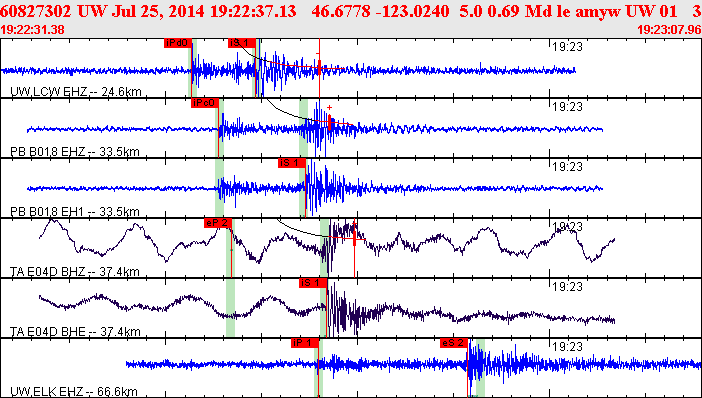This screenshot has width=702, height=398.
Task: Click the TA E04D BHE 37.4km label
Action: click(75, 332)
